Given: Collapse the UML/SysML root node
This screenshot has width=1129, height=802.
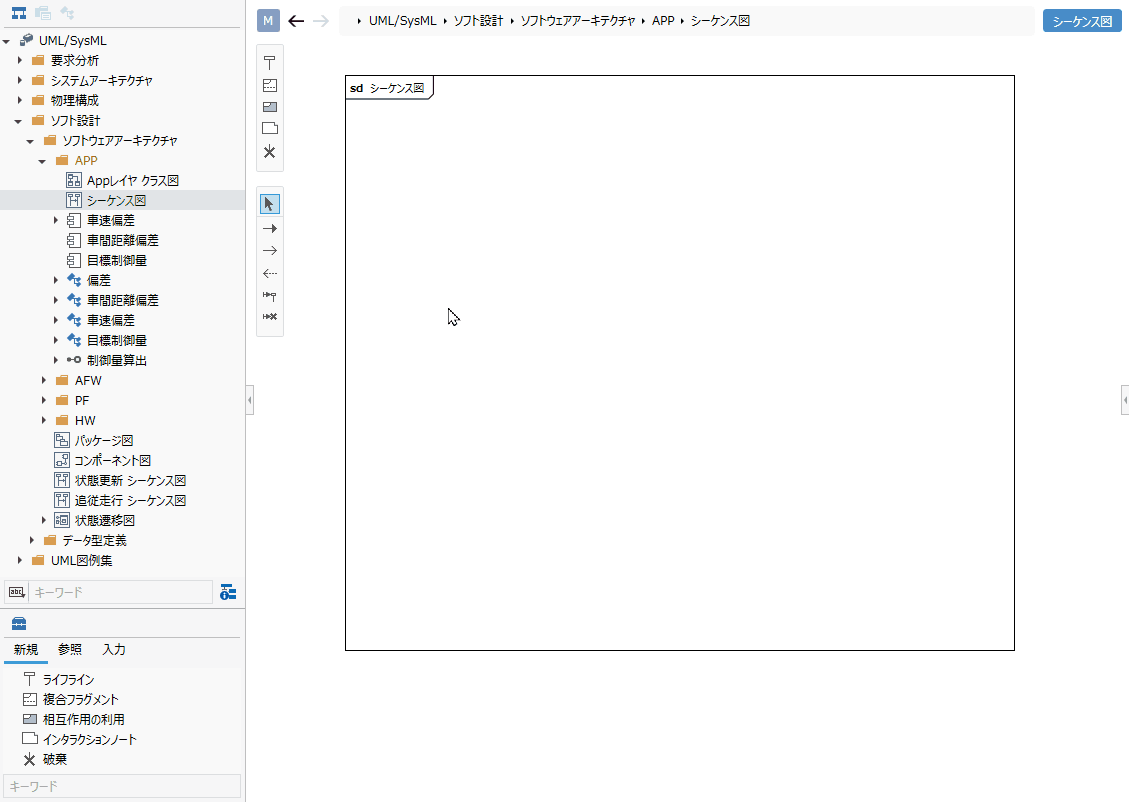Looking at the screenshot, I should [6, 41].
